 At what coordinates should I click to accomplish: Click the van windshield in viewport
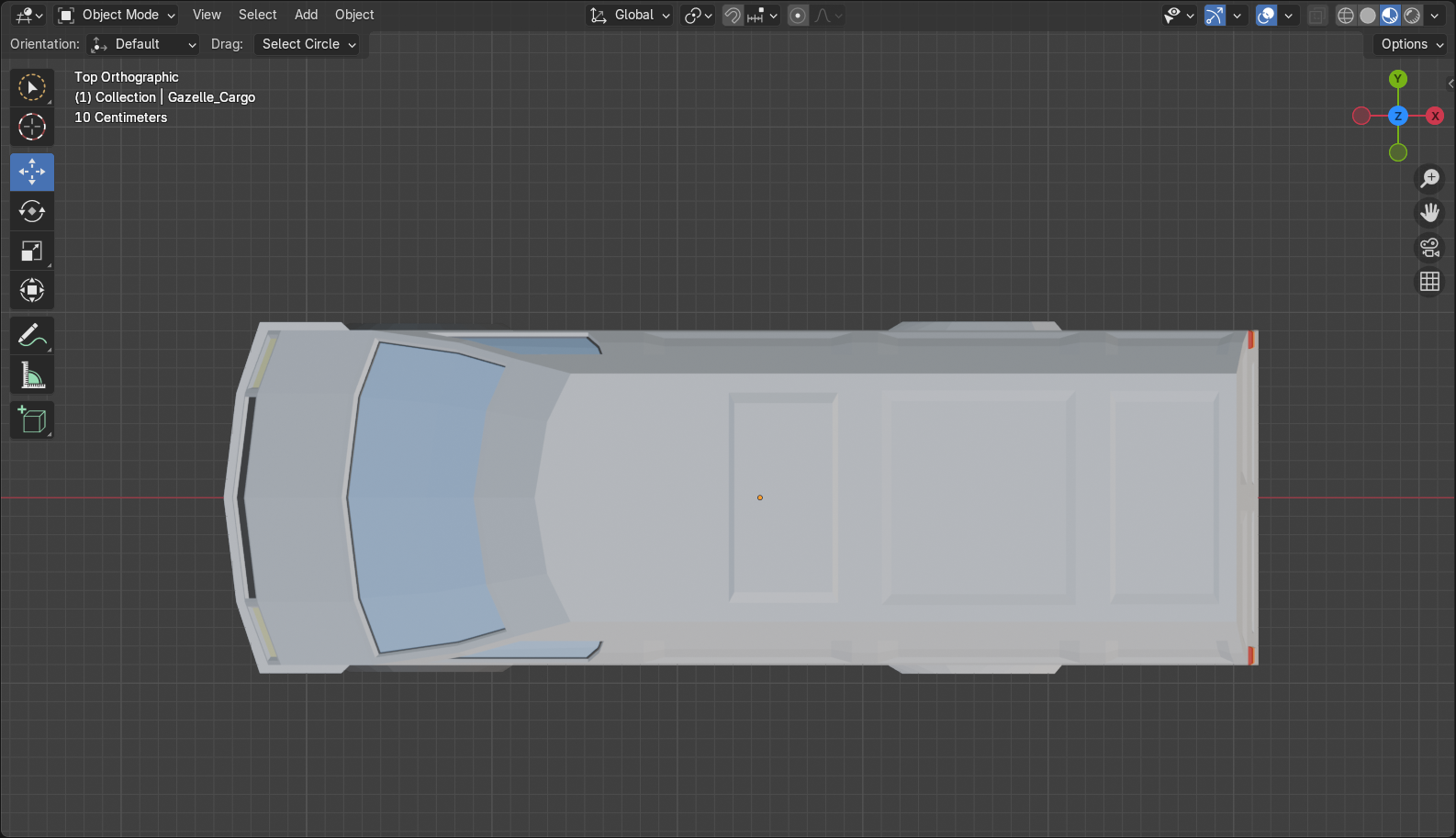(418, 497)
